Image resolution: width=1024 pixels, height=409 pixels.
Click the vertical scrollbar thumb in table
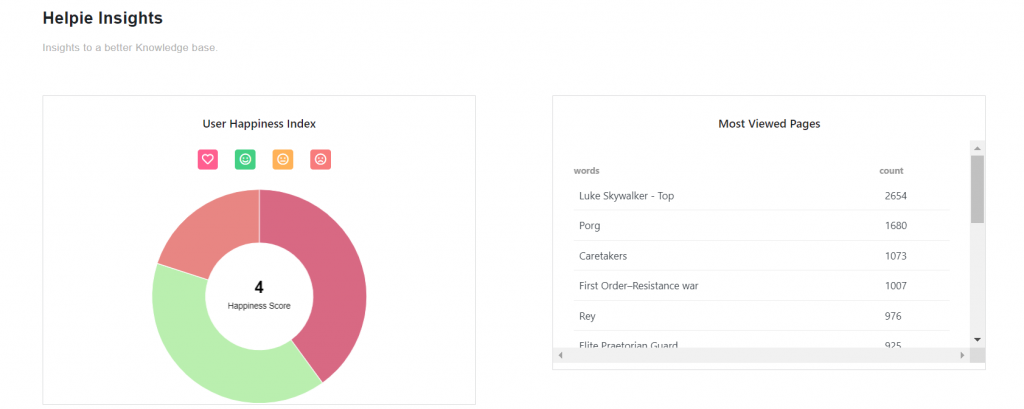point(977,188)
